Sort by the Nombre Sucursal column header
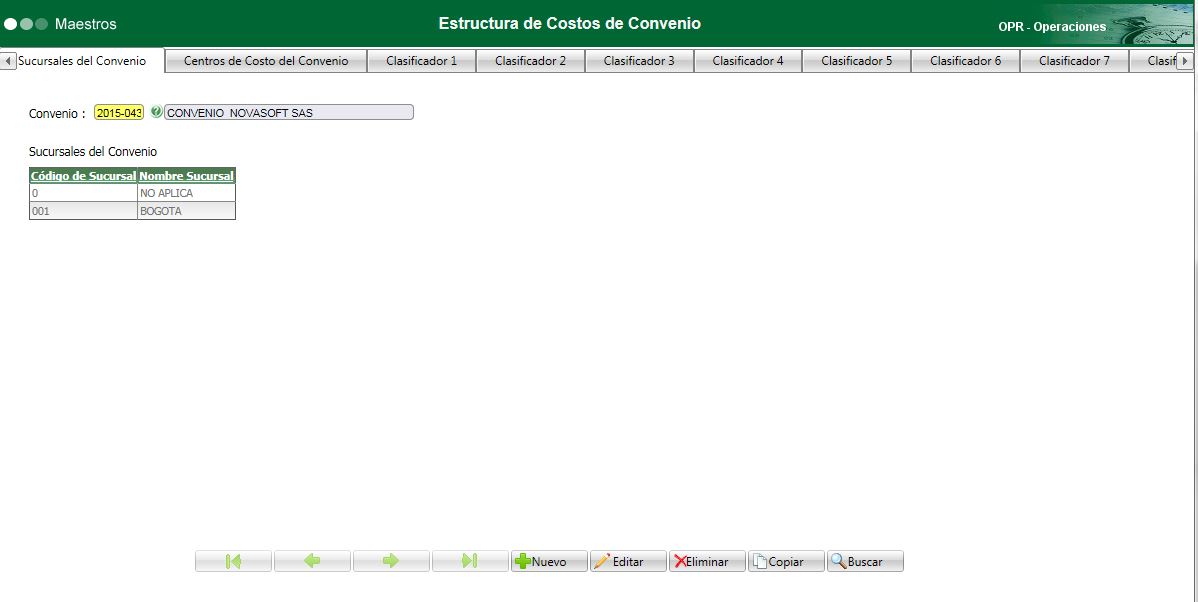The image size is (1198, 602). click(x=186, y=175)
